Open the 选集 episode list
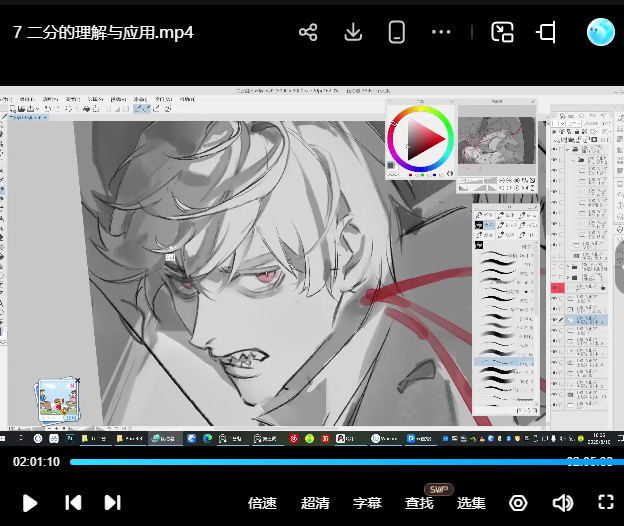 click(x=471, y=503)
